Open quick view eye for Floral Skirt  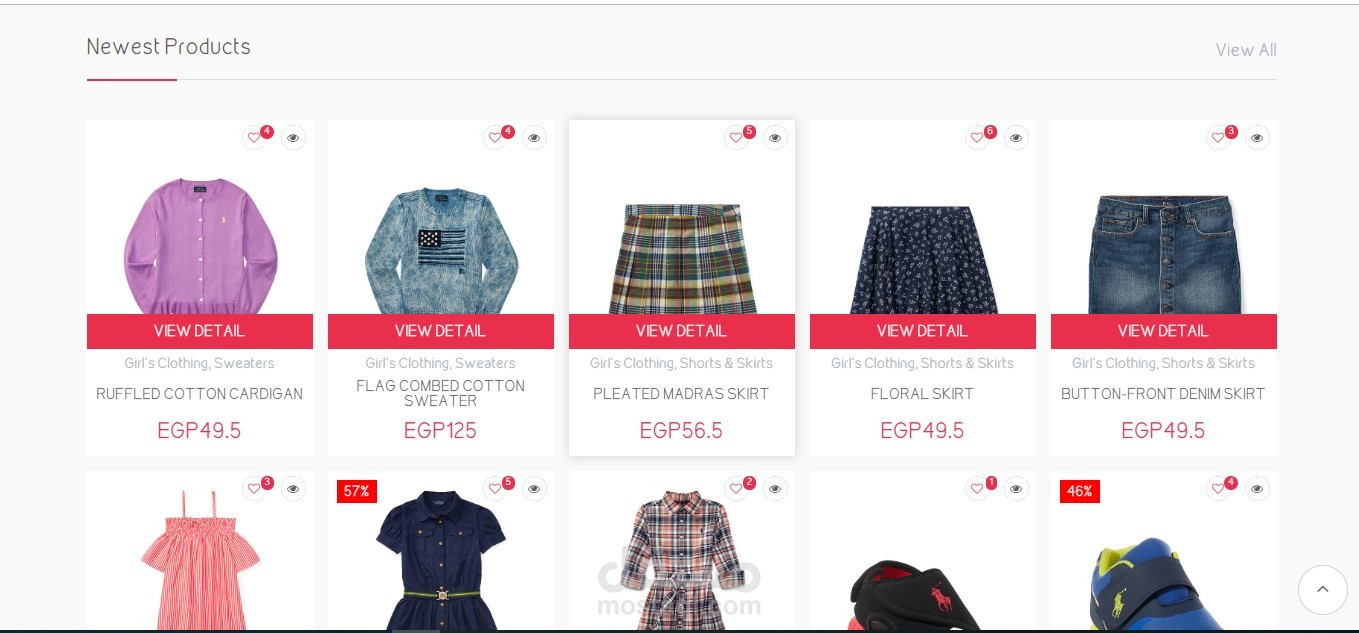coord(1016,138)
